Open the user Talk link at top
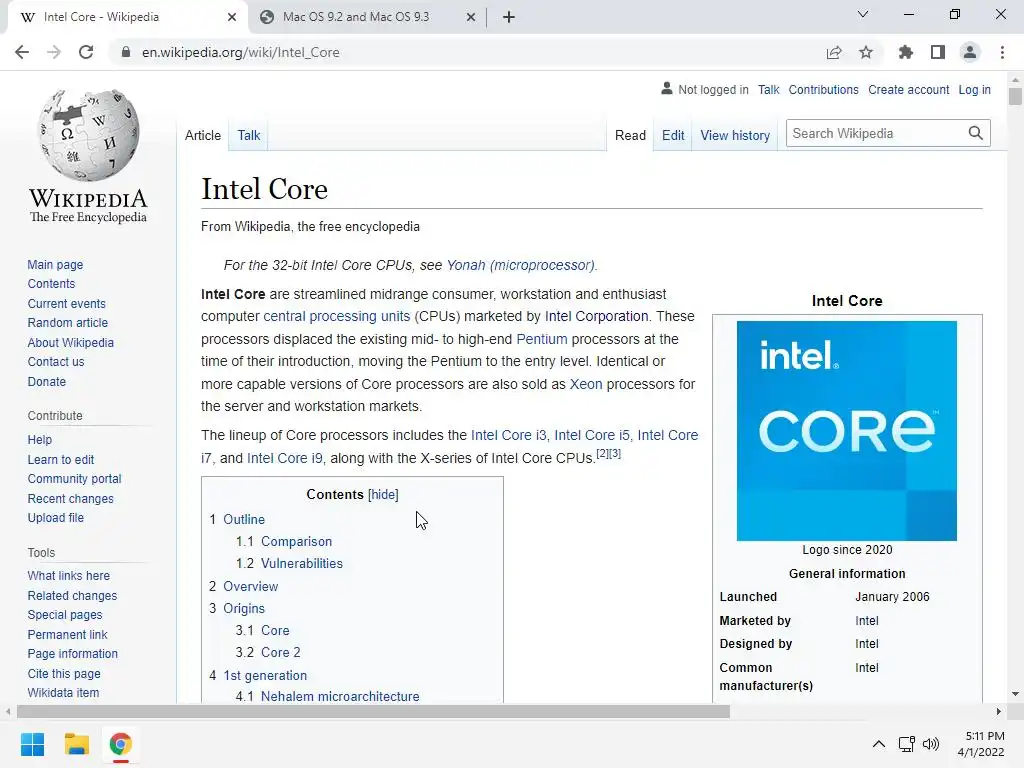1024x768 pixels. tap(769, 89)
